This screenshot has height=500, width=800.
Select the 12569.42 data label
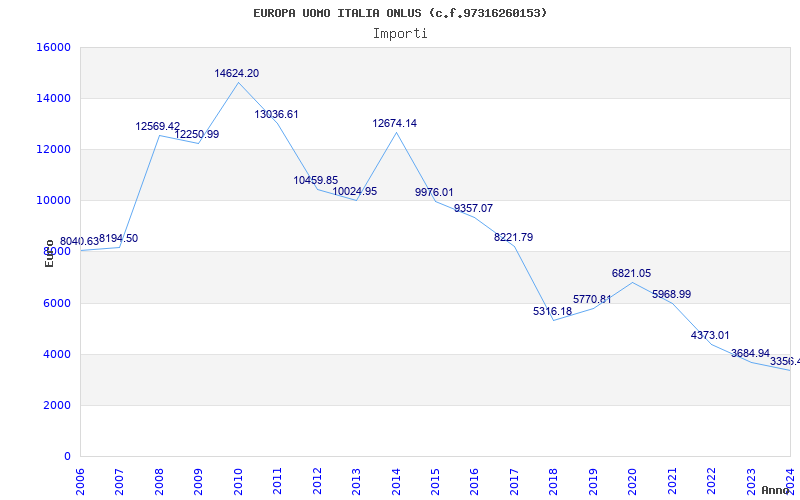pyautogui.click(x=158, y=126)
